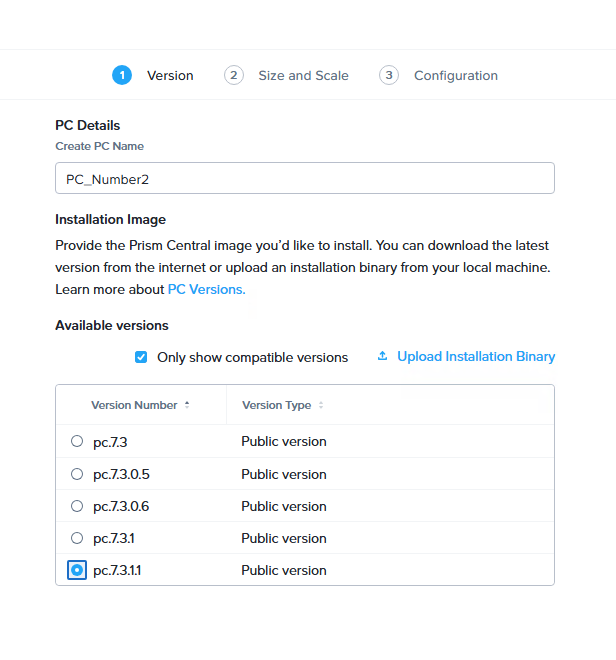Choose pc.7.3.0.5 version radio button
This screenshot has width=616, height=660.
(77, 474)
